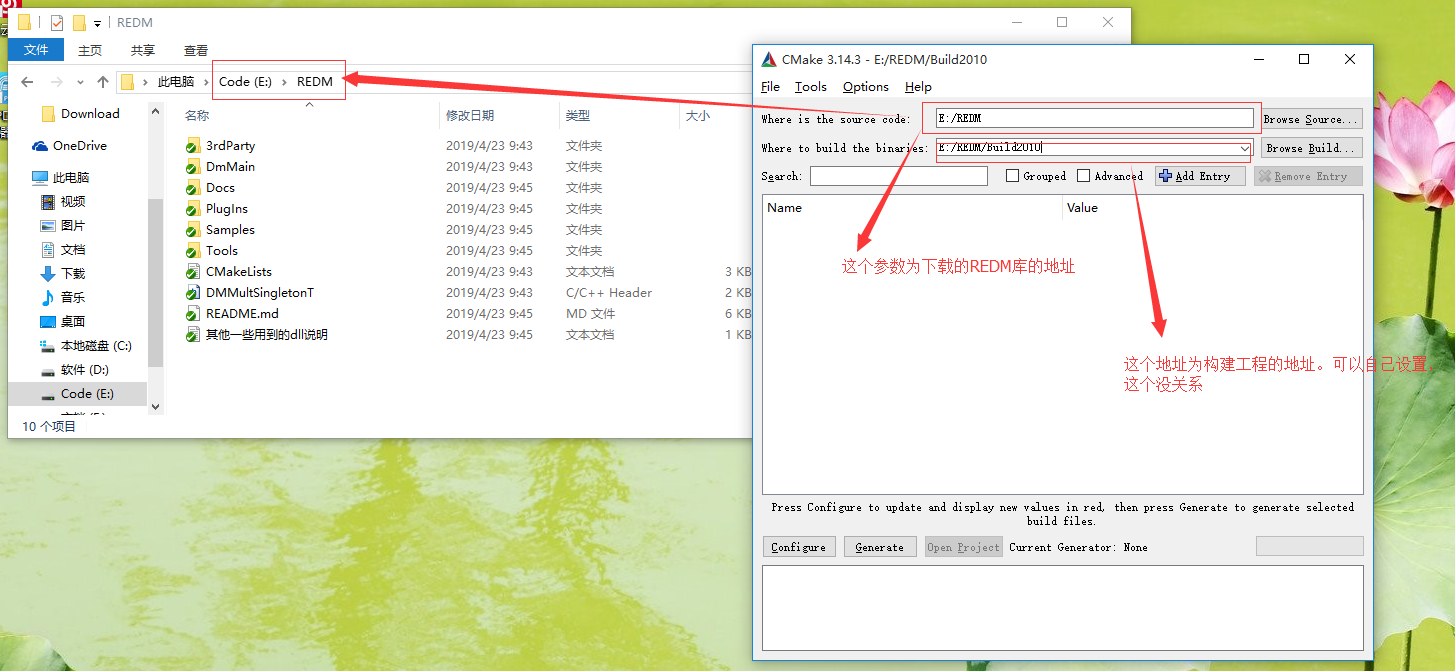Click the CMake logo in the title bar

(x=768, y=59)
